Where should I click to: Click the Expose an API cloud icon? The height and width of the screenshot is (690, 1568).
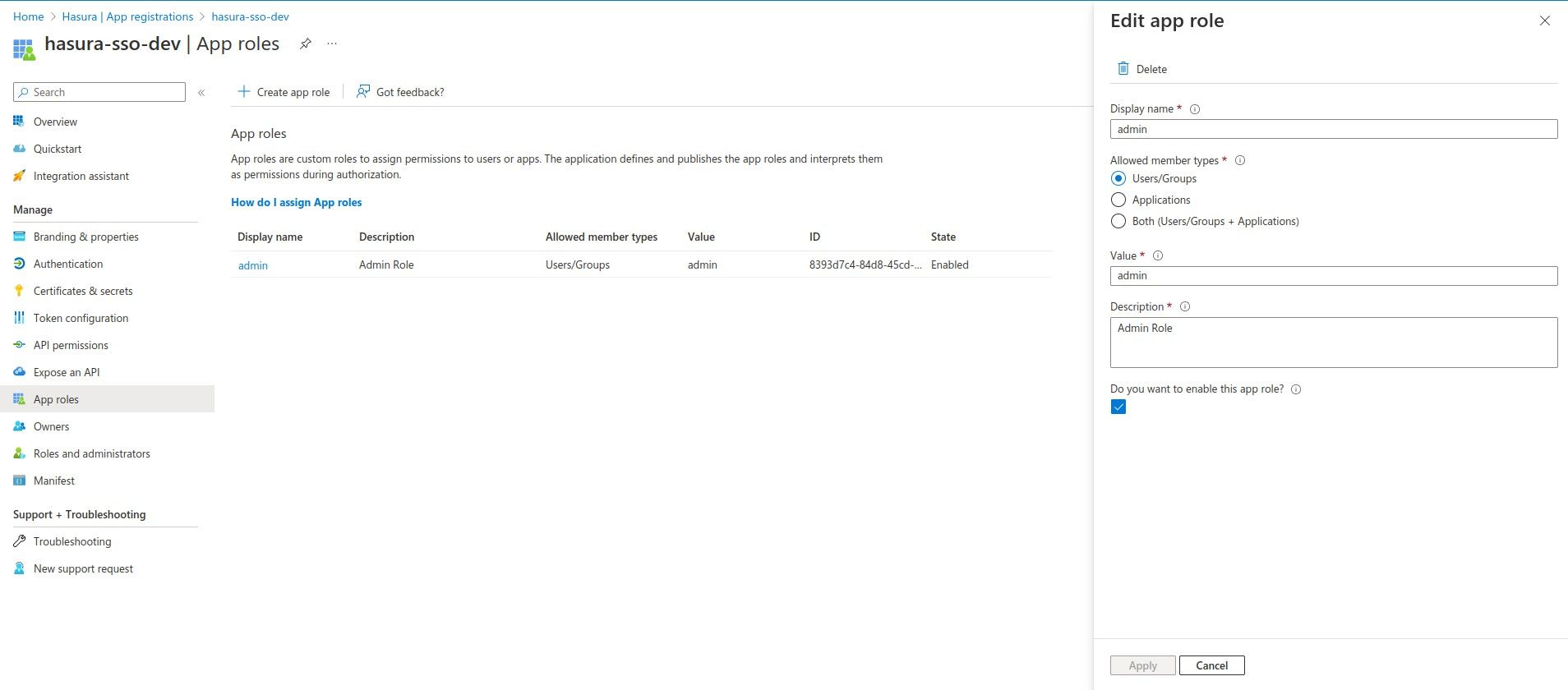[x=19, y=372]
